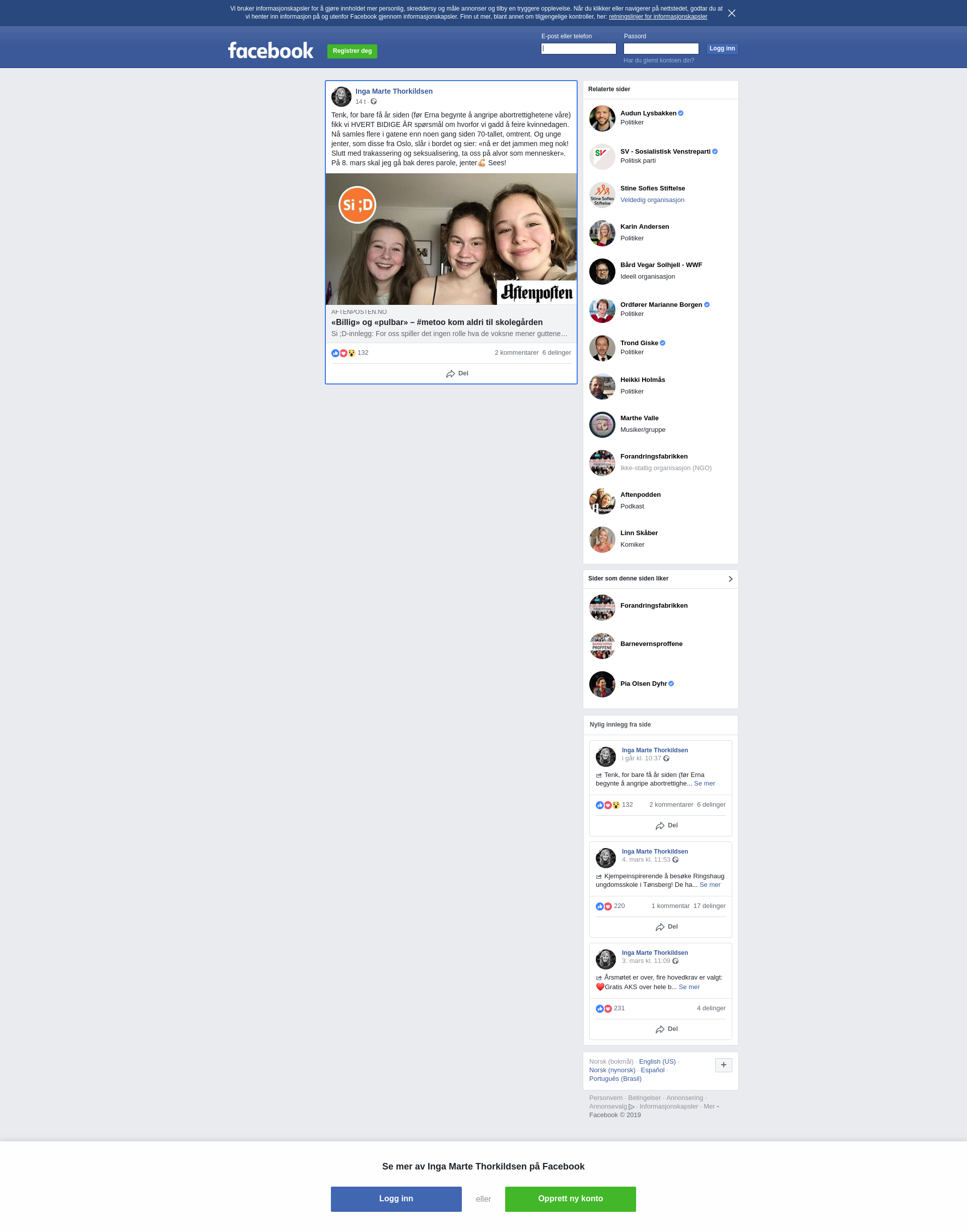
Task: View reactions on 231 likes post
Action: coord(610,1008)
